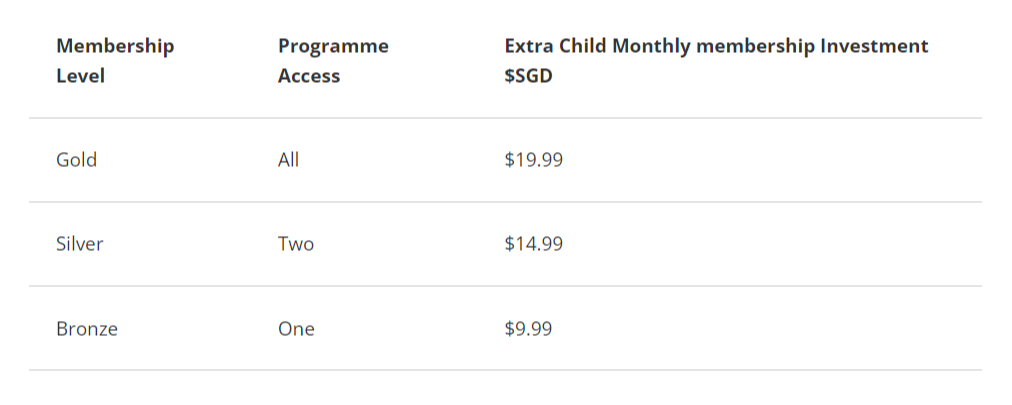Select the Extra Child Monthly membership Investment header
Viewport: 1012px width, 405px height.
716,46
